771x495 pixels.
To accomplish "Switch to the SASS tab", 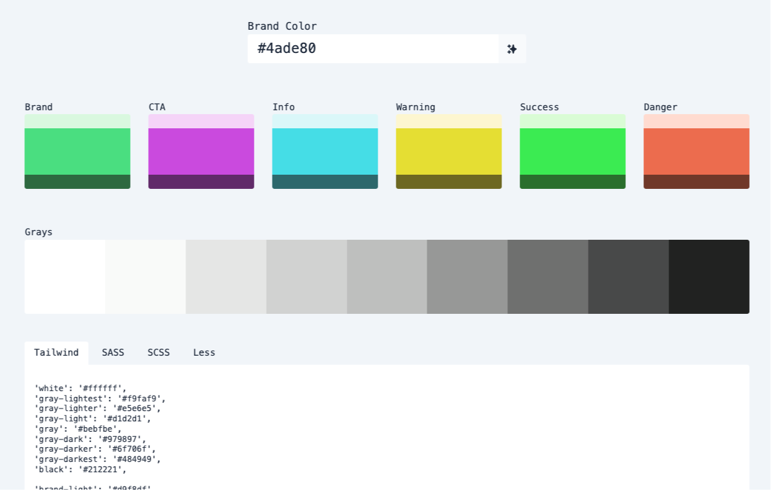I will (x=113, y=353).
